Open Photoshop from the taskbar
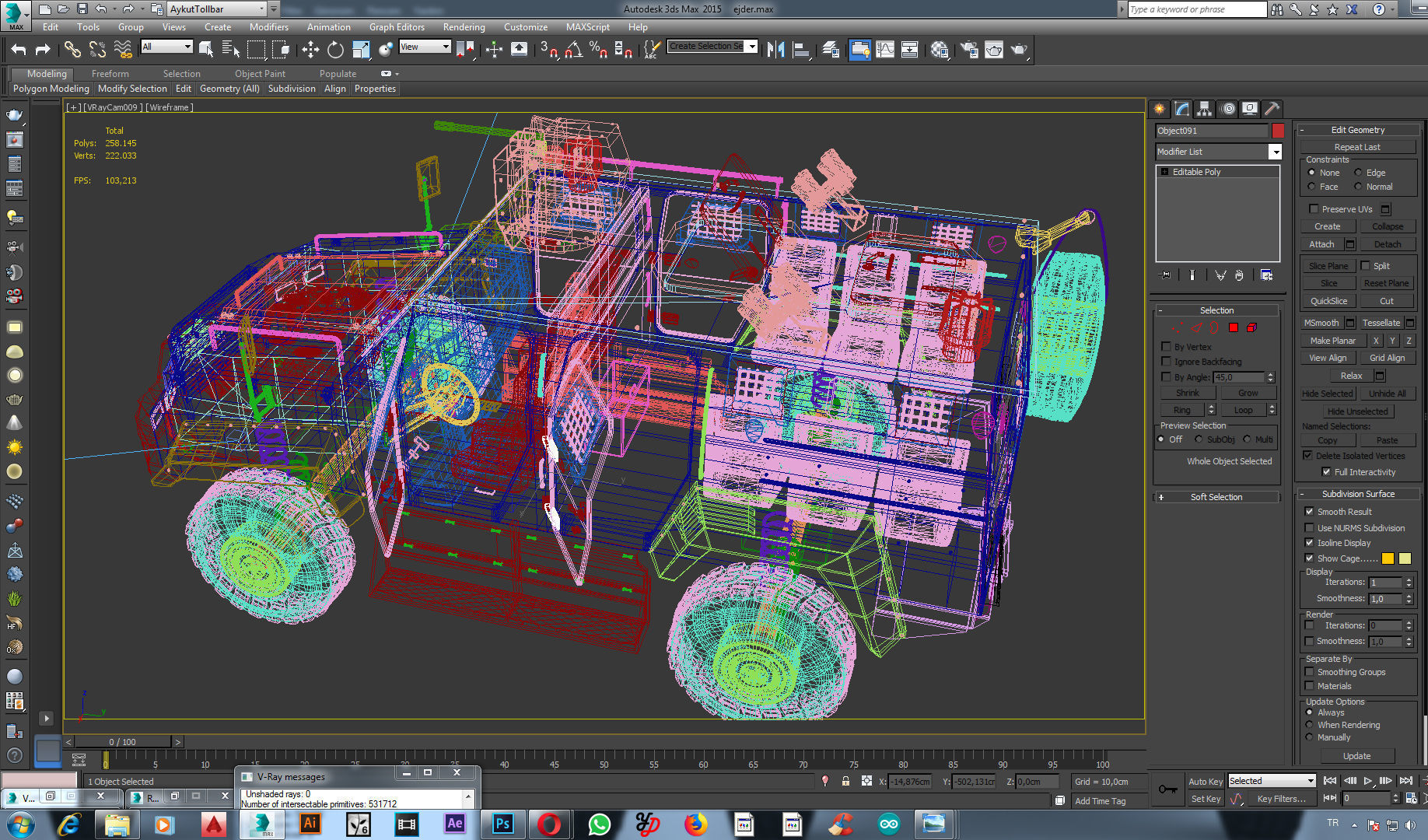The image size is (1428, 840). (502, 824)
